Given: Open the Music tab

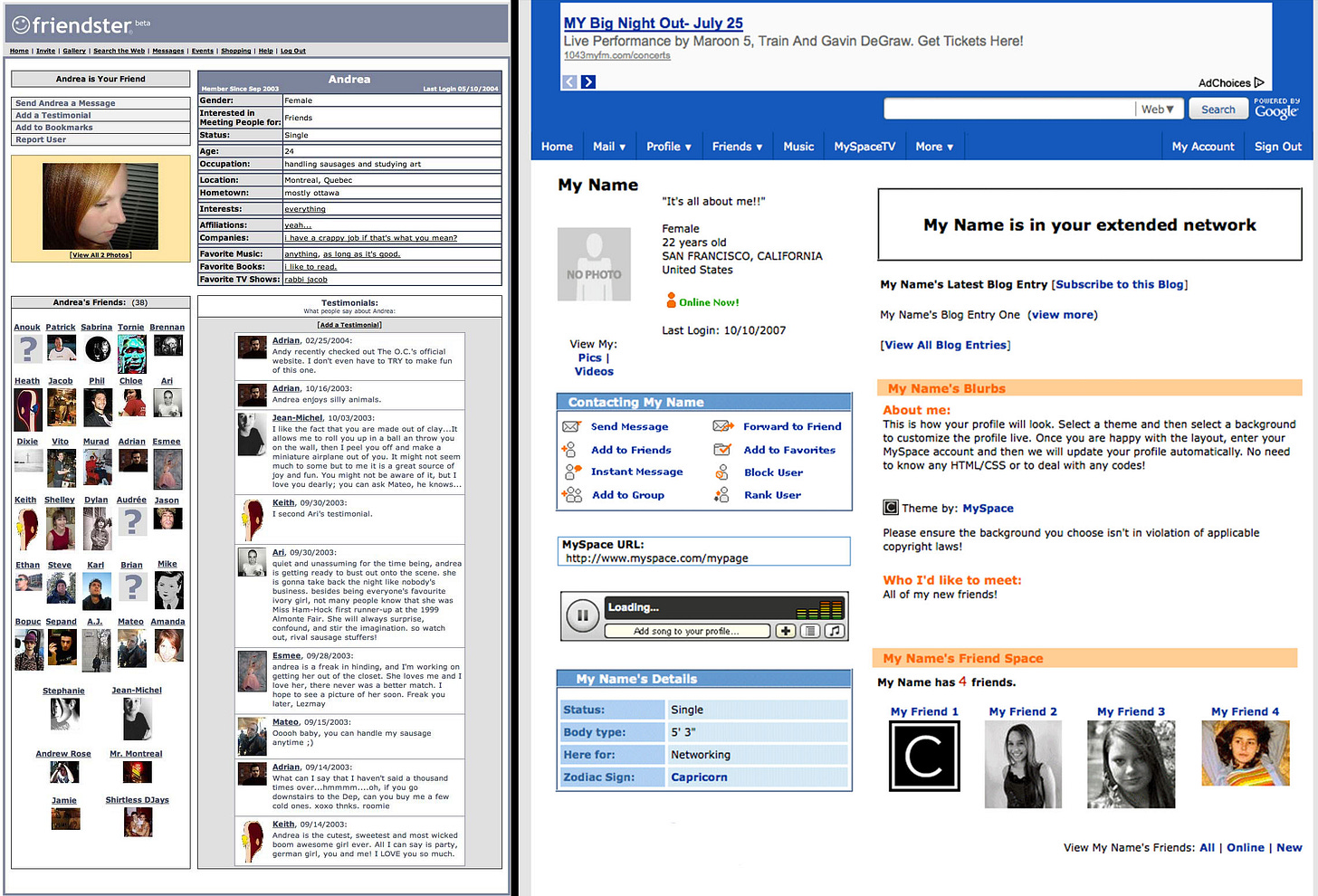Looking at the screenshot, I should tap(798, 146).
